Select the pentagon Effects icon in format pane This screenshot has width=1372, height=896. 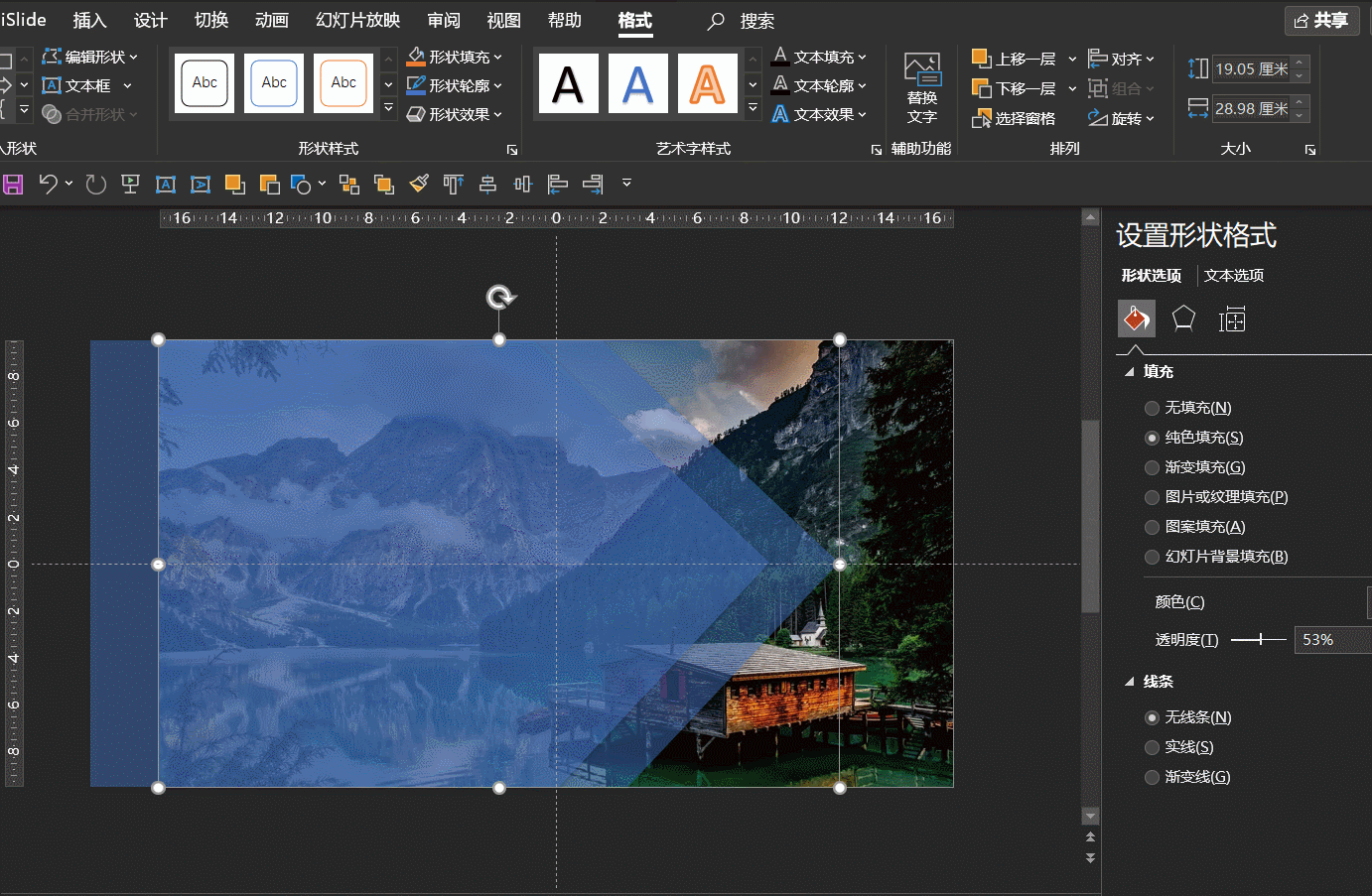(1183, 319)
